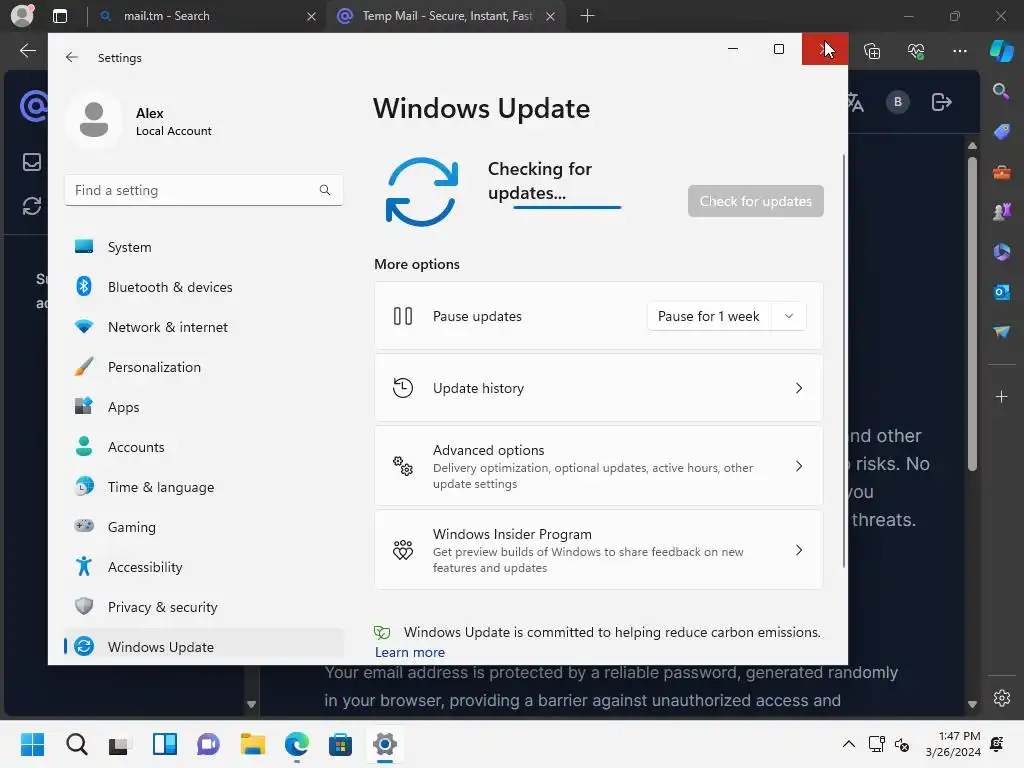Select Apps in Settings sidebar
Screen dimensions: 1024x768
point(204,407)
